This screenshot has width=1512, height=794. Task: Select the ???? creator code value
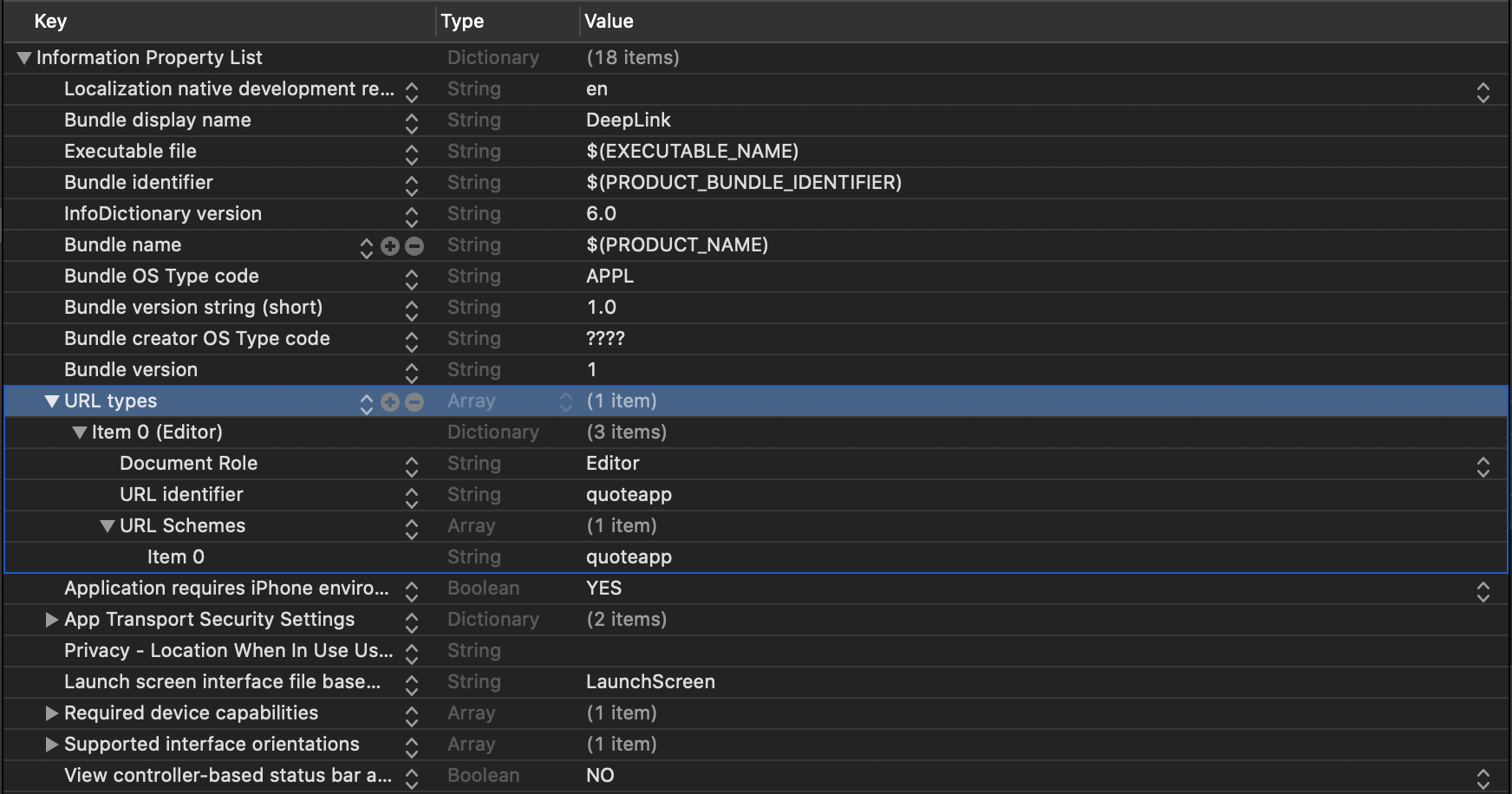(x=605, y=339)
